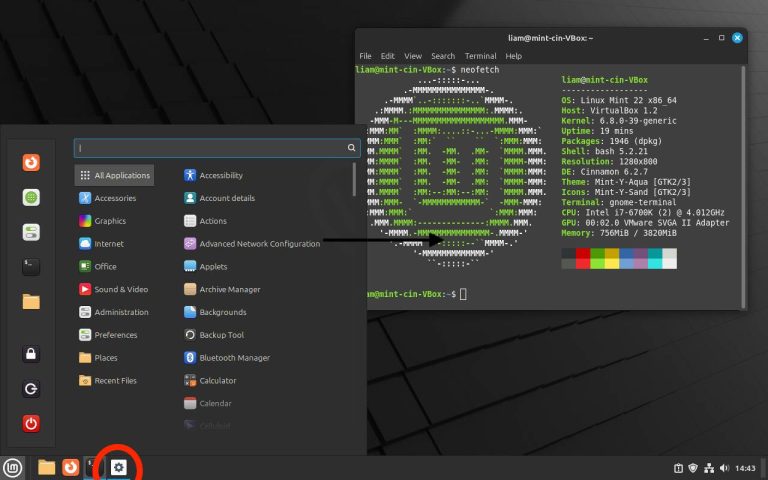Lock the screen with padlock icon

tap(31, 354)
